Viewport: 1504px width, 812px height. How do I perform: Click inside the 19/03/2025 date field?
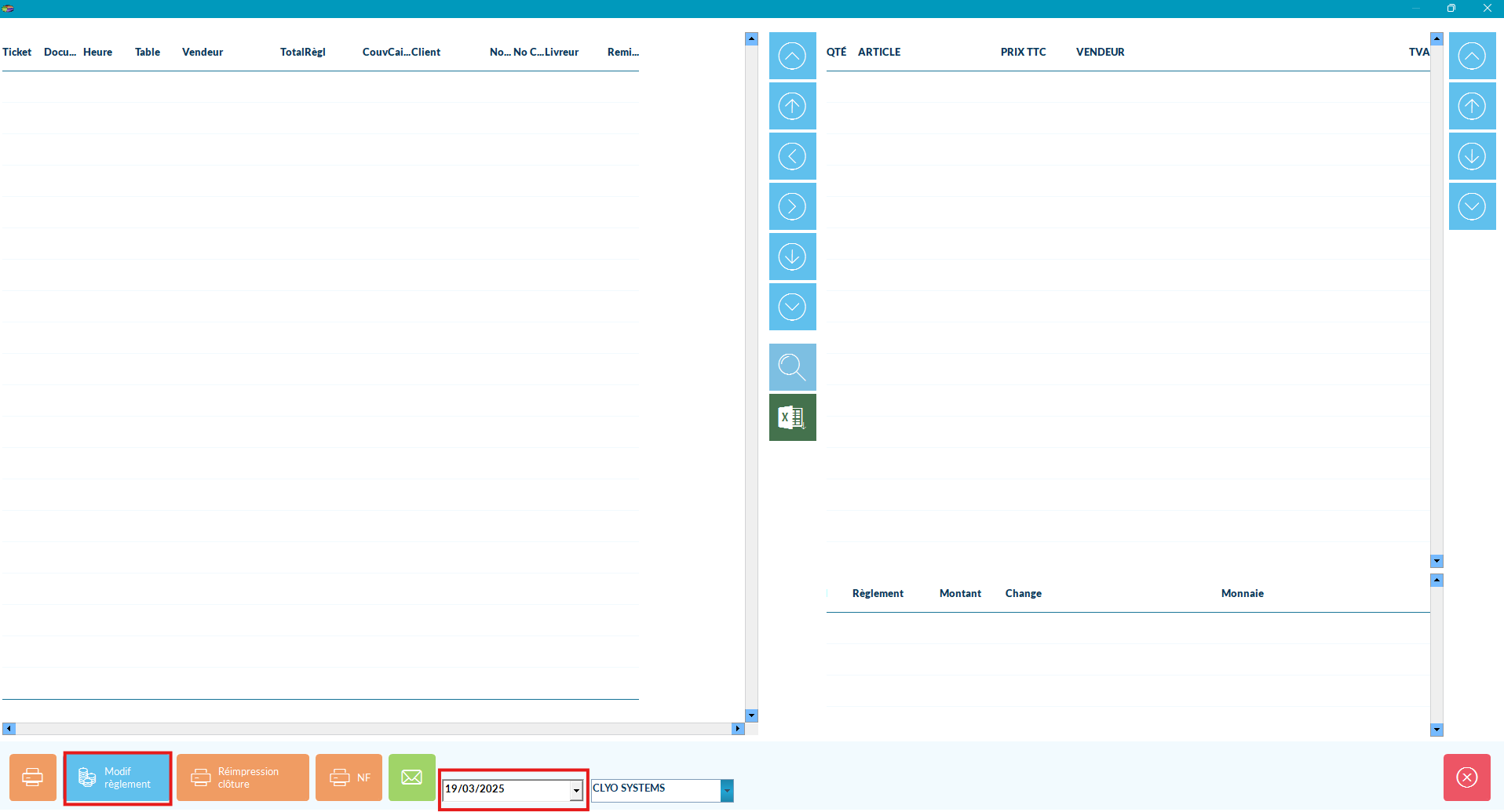tap(505, 789)
